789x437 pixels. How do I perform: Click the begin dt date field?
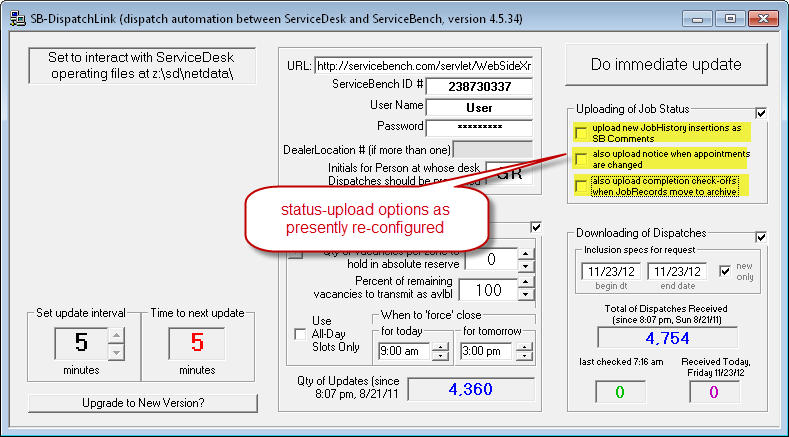click(x=607, y=271)
